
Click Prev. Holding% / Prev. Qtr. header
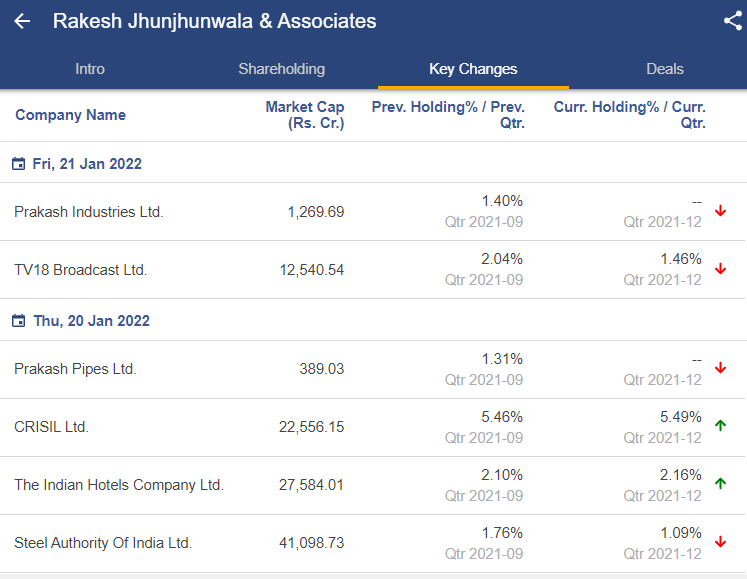click(x=448, y=115)
